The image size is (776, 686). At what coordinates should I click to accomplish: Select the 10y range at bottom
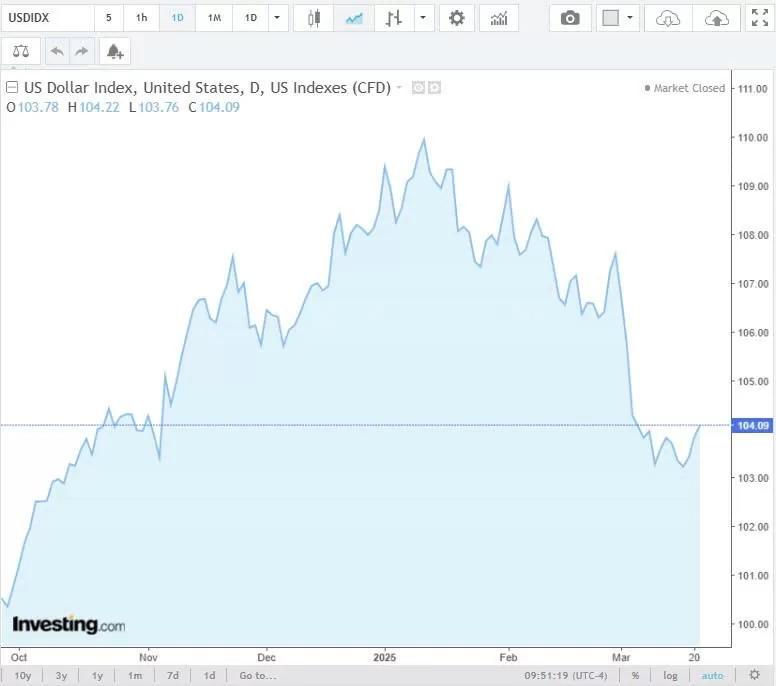click(x=22, y=676)
